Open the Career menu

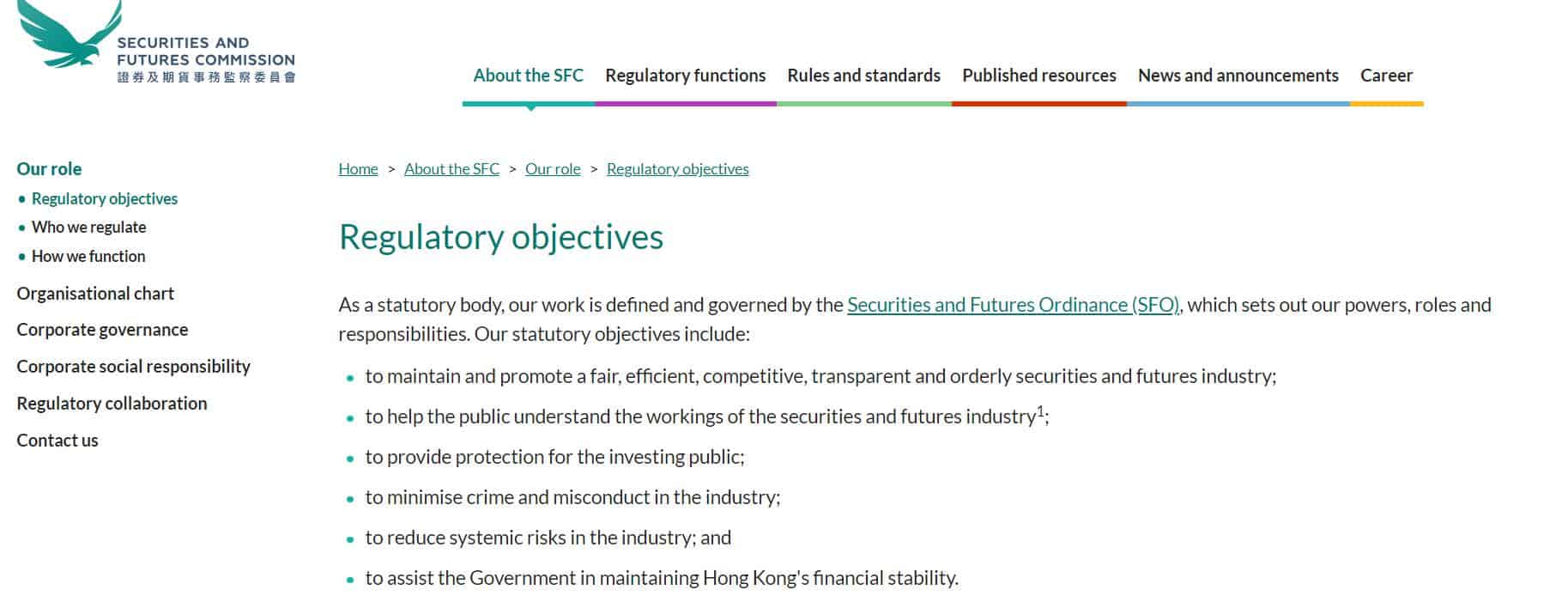1386,76
